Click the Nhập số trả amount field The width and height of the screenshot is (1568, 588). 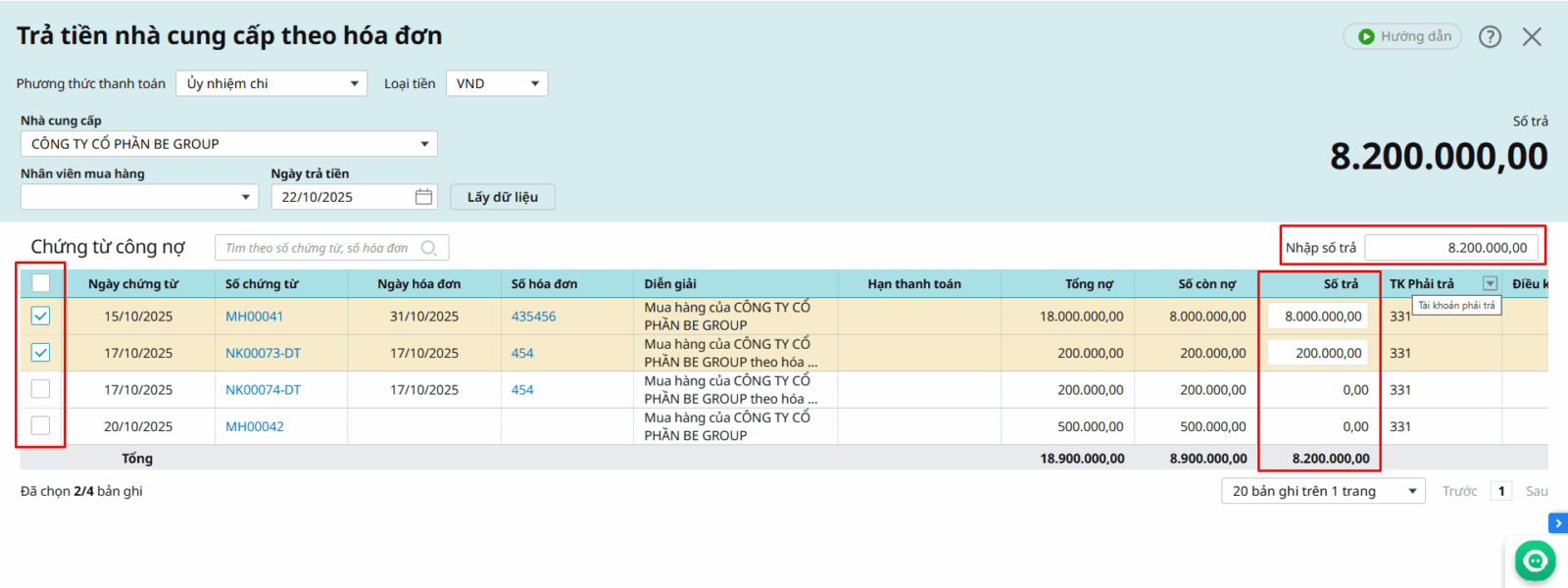pos(1450,248)
